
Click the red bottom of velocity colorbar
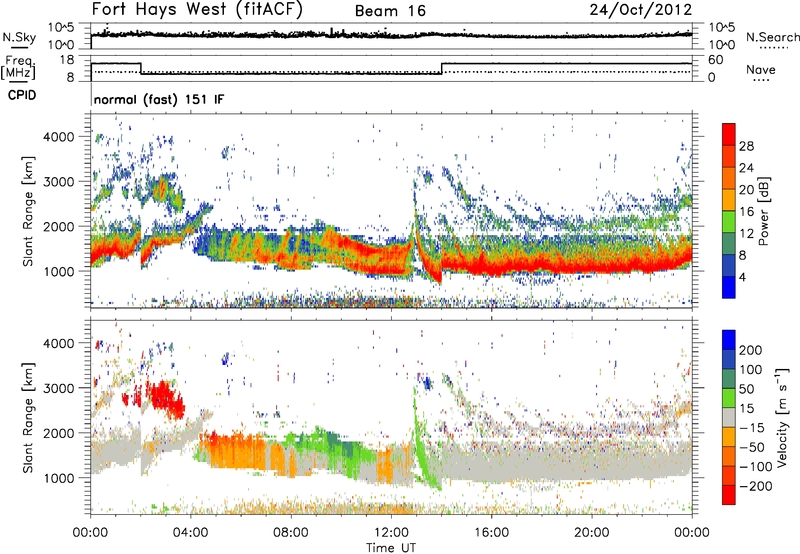point(729,495)
